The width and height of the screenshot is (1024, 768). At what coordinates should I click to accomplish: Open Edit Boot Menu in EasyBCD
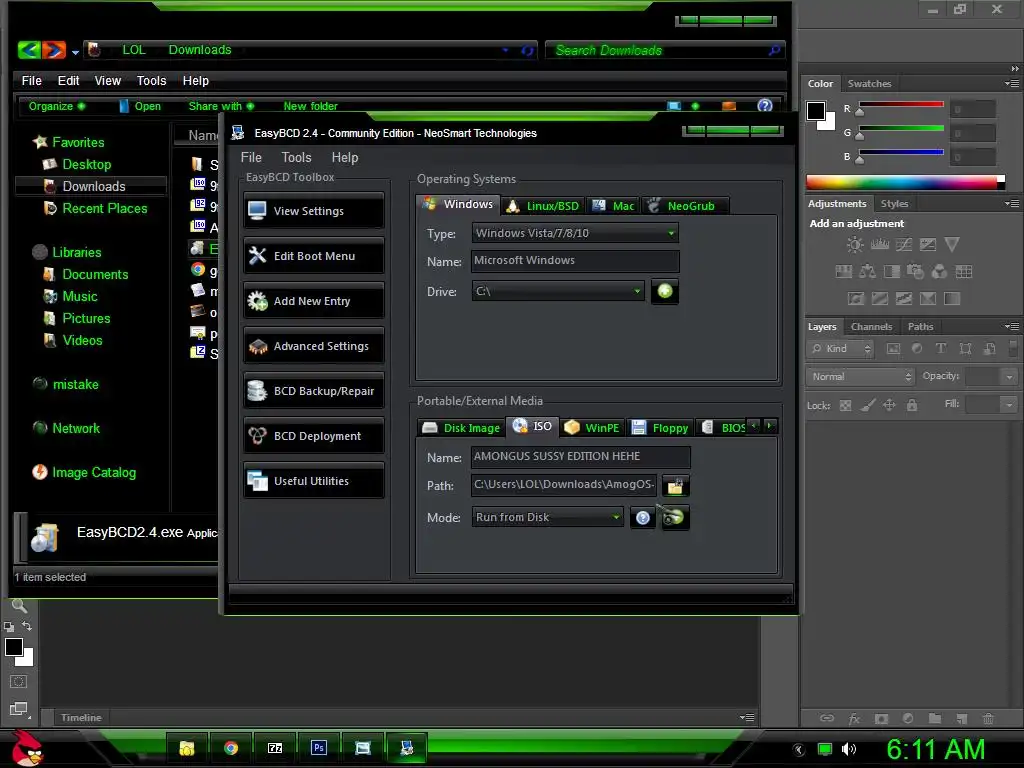click(313, 256)
